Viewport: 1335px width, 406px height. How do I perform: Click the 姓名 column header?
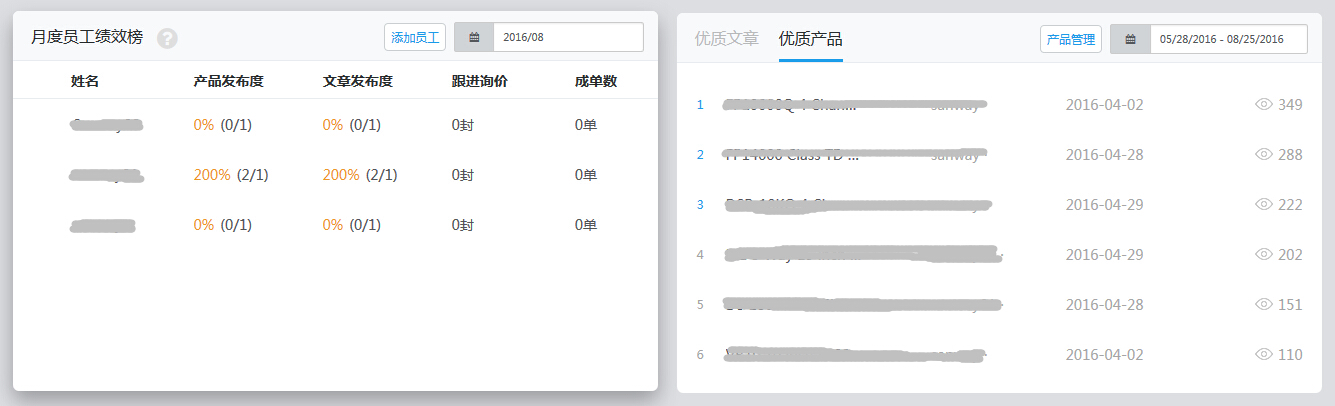(85, 81)
